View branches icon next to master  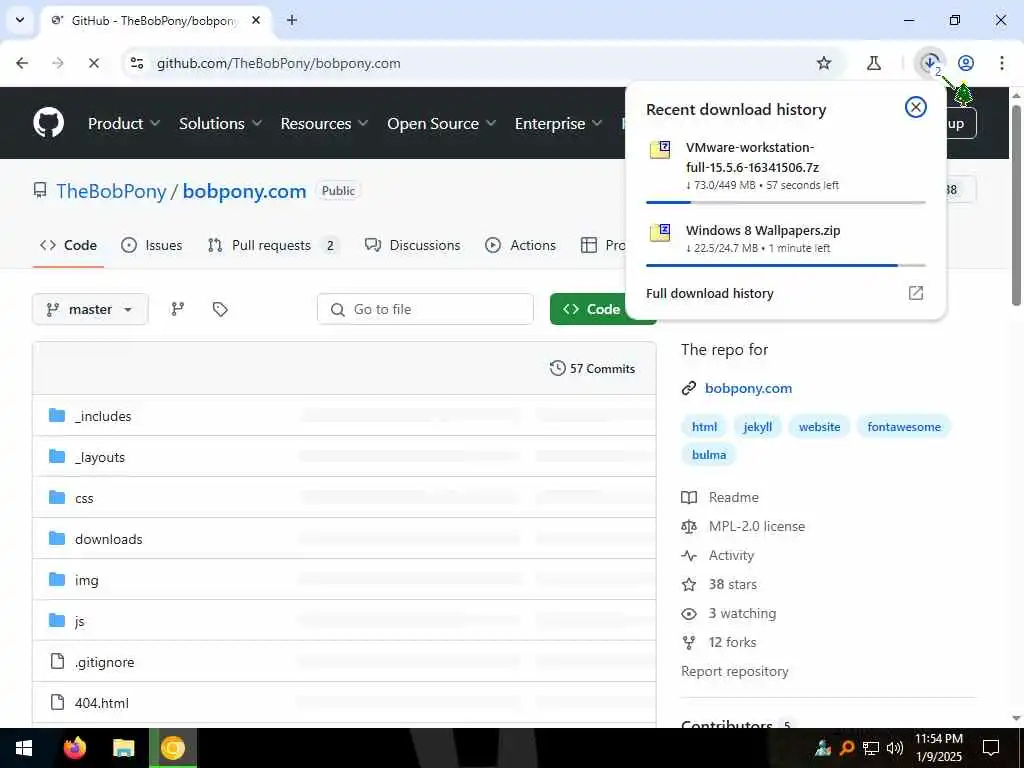click(x=178, y=309)
